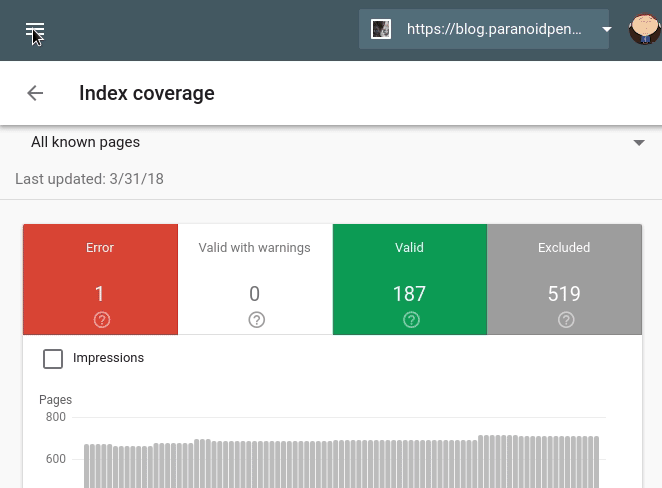Viewport: 662px width, 488px height.
Task: Open the All known pages dropdown arrow
Action: (639, 143)
